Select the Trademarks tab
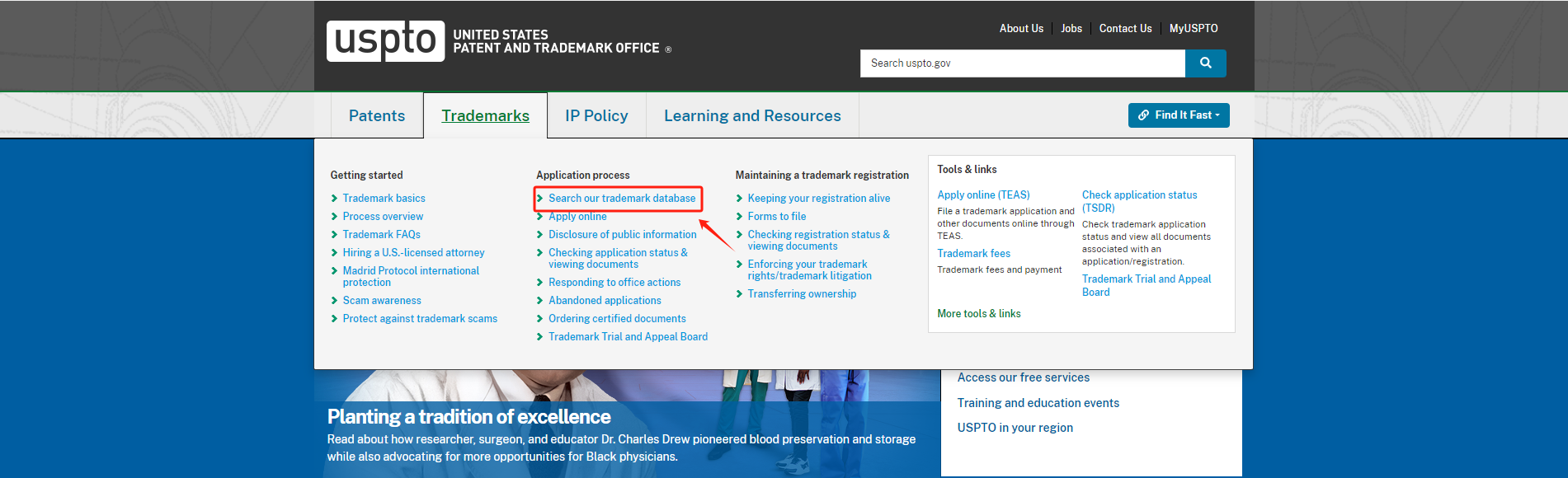Viewport: 1568px width, 478px height. (x=485, y=115)
